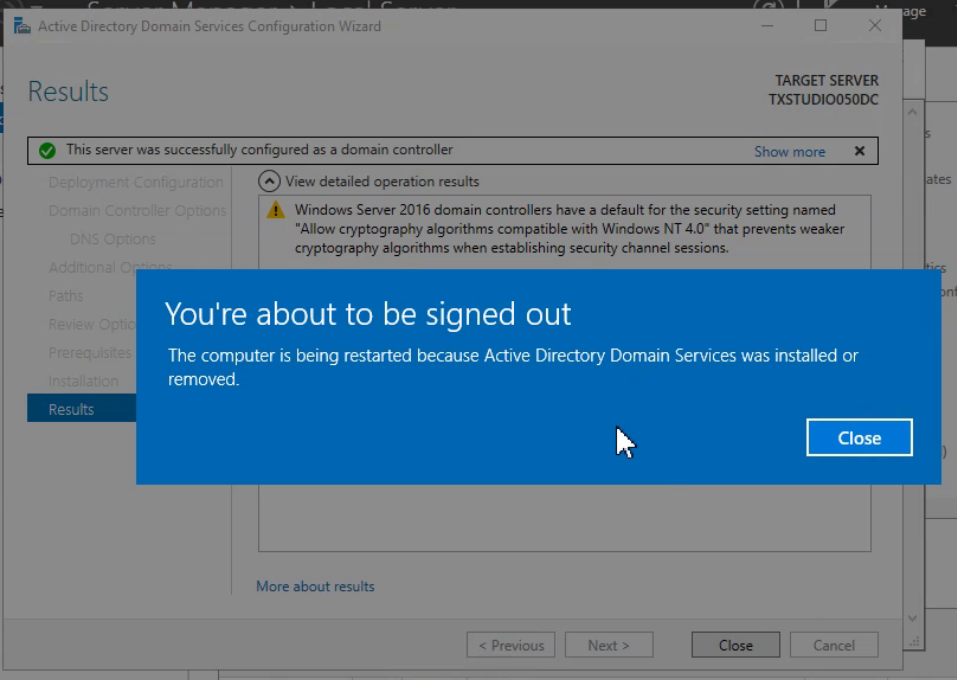Click the Windows Server 2016 warning text
The image size is (957, 680).
569,229
